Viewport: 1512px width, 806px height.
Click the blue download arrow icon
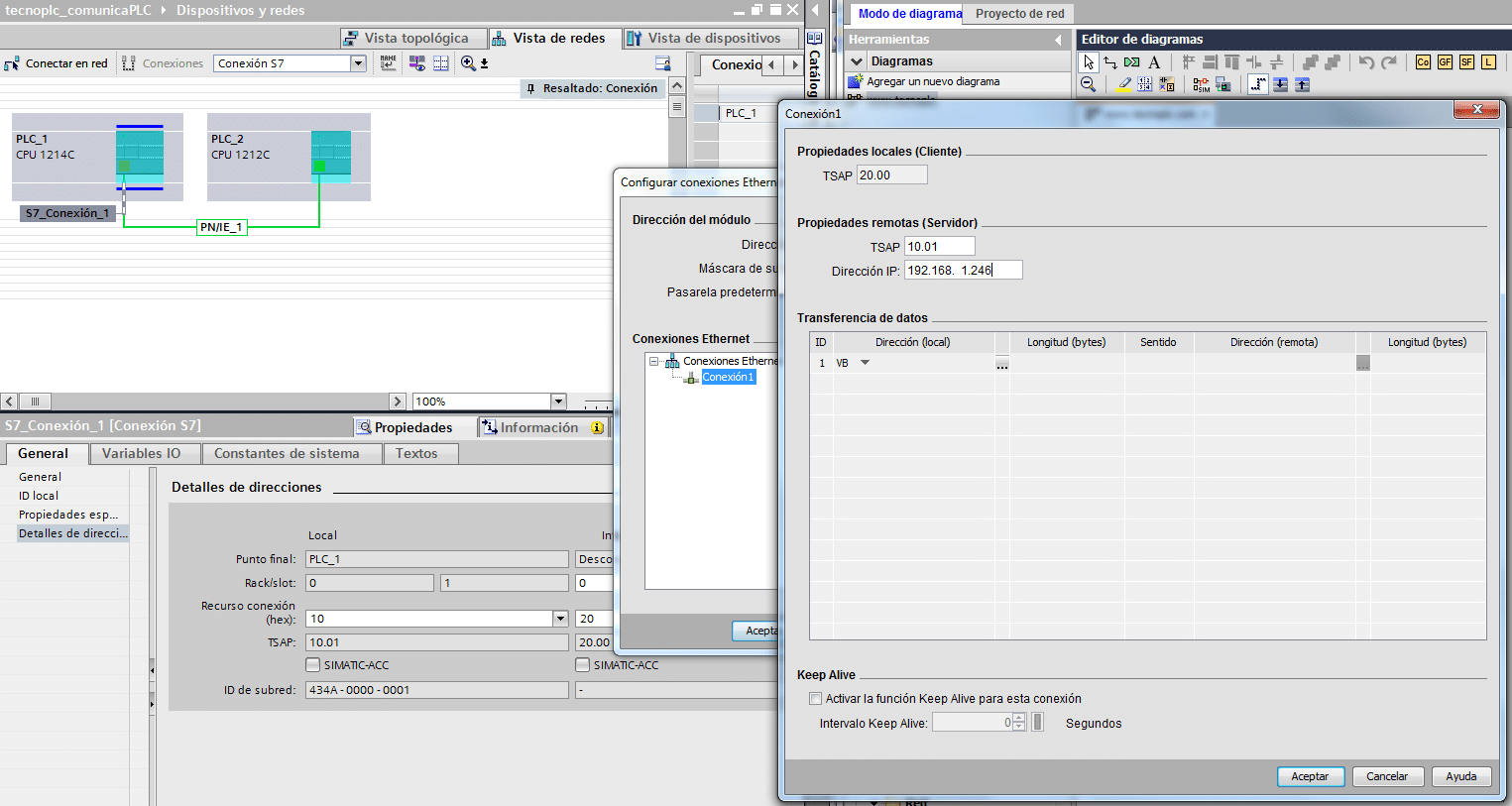coord(1280,84)
